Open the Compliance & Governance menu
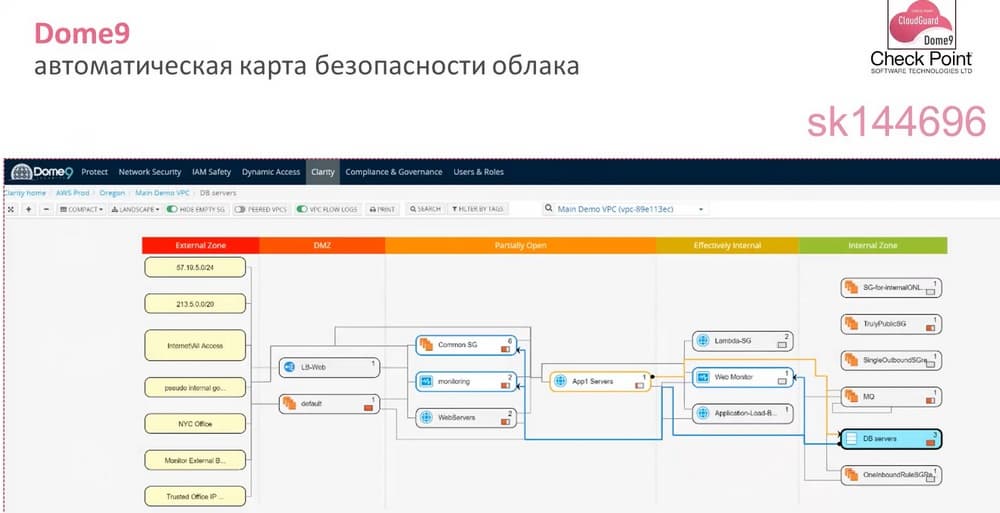 pos(393,172)
